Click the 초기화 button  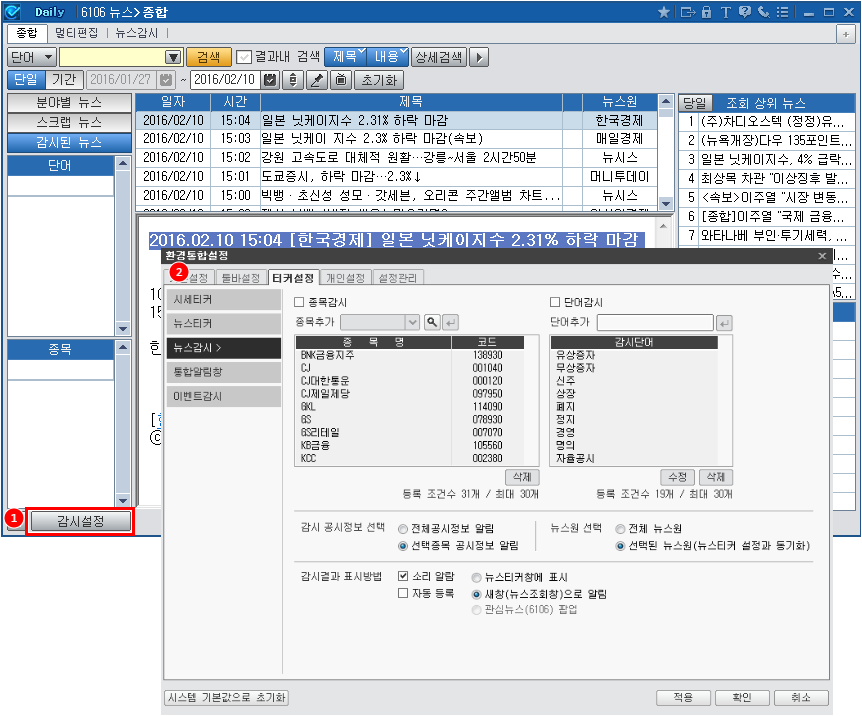[x=379, y=80]
